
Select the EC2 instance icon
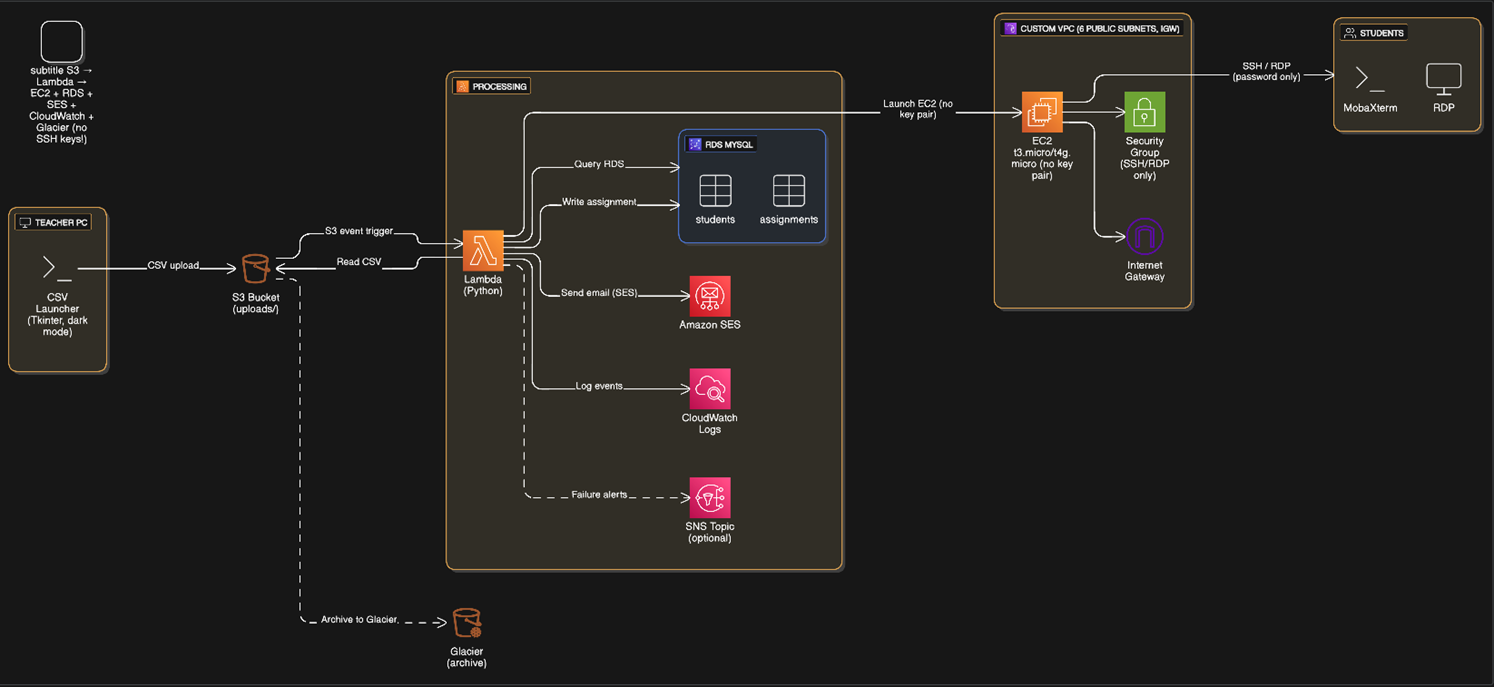(1042, 112)
